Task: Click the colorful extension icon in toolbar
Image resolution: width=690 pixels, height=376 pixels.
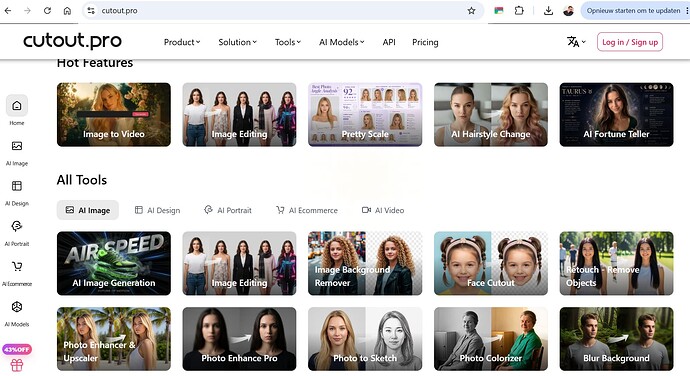Action: coord(499,11)
